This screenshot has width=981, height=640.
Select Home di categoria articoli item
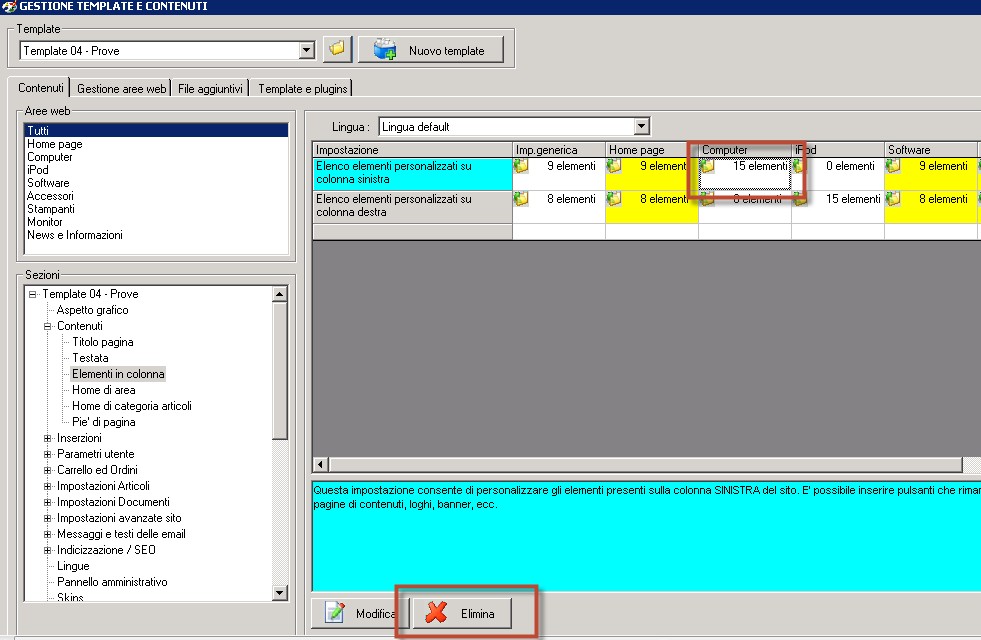coord(132,406)
